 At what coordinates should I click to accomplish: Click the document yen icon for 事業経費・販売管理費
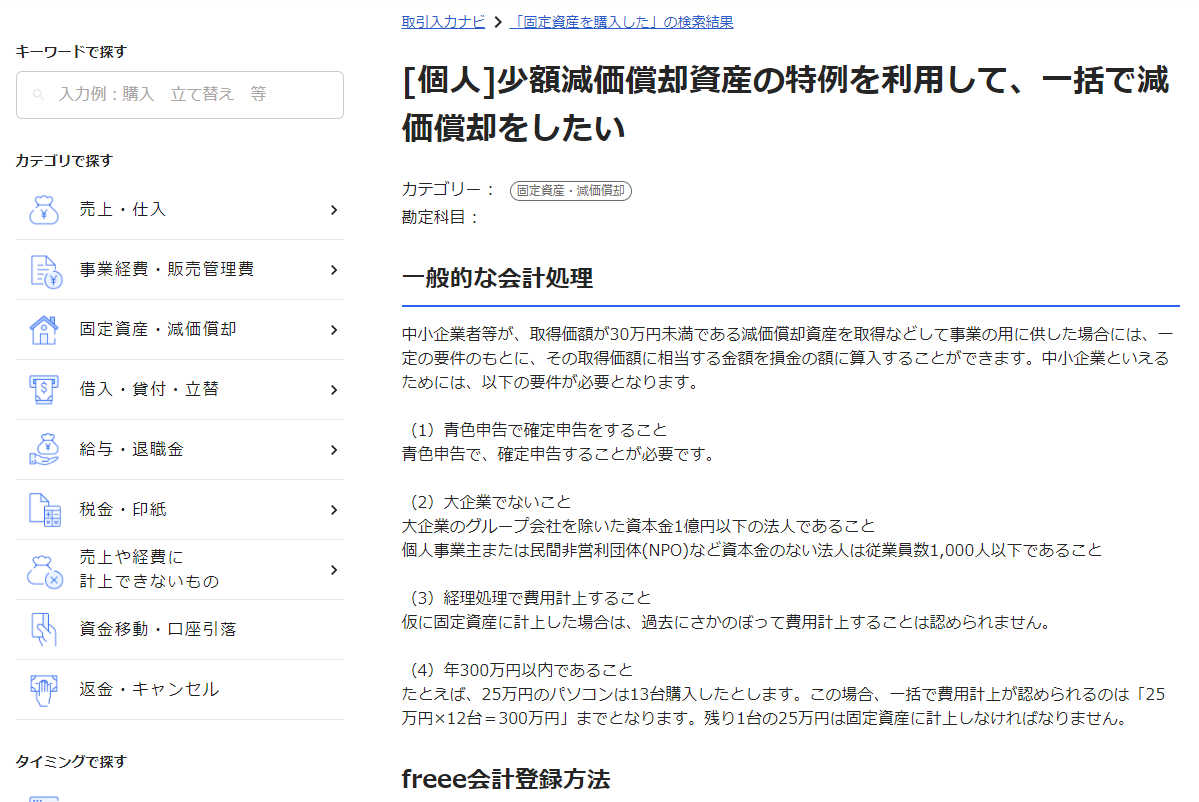click(45, 271)
